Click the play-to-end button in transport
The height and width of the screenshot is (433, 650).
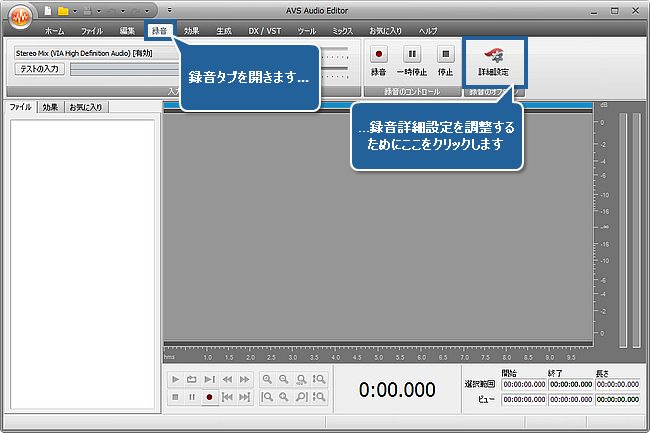click(x=210, y=379)
